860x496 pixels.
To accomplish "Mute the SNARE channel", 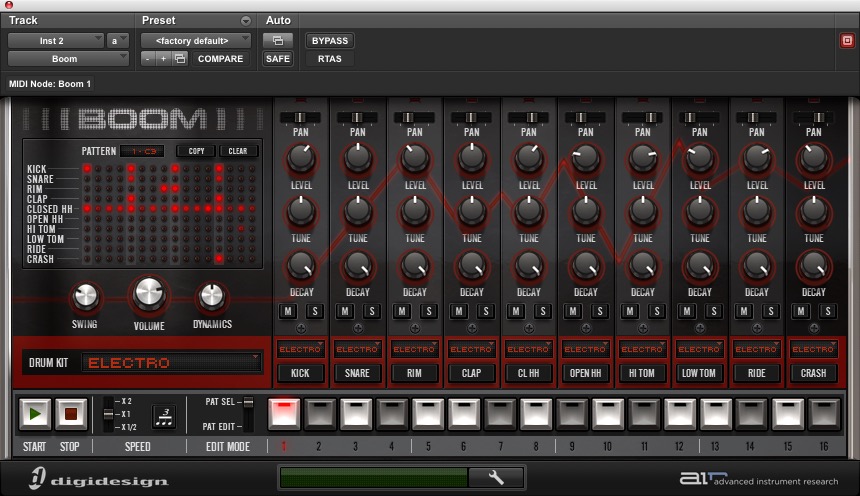I will pos(345,312).
